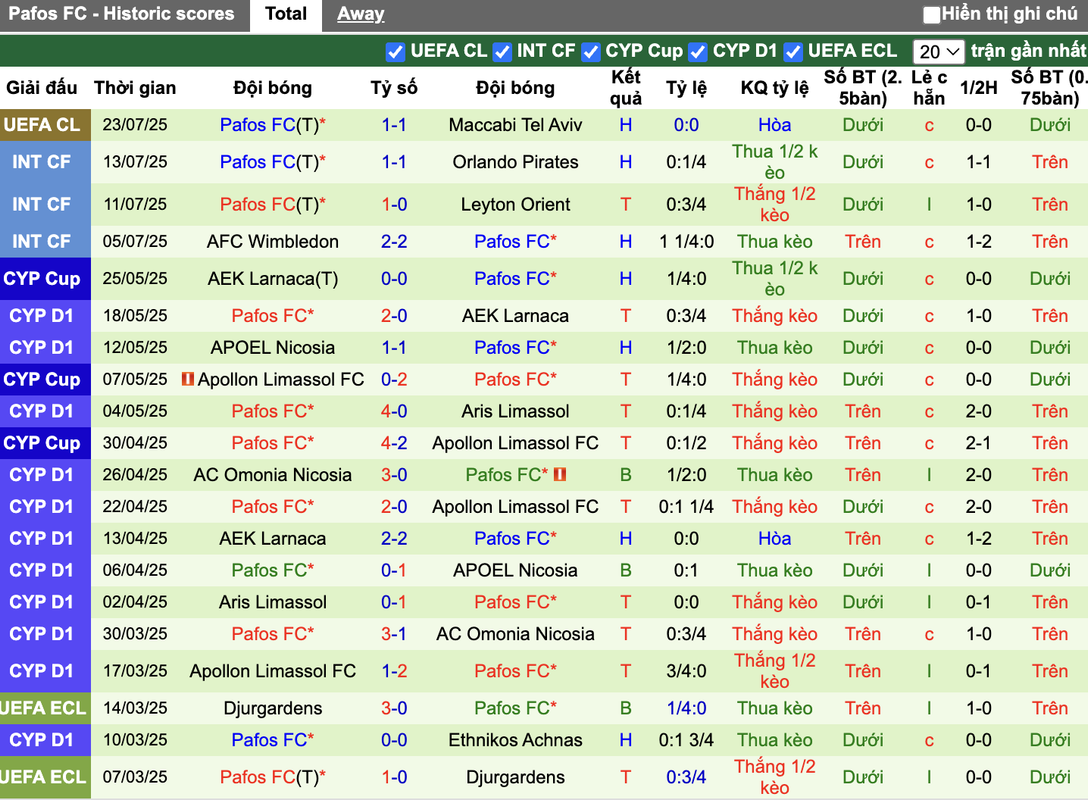Image resolution: width=1088 pixels, height=800 pixels.
Task: Enable the 'Hiển thị ghi chú' checkbox
Action: click(932, 15)
